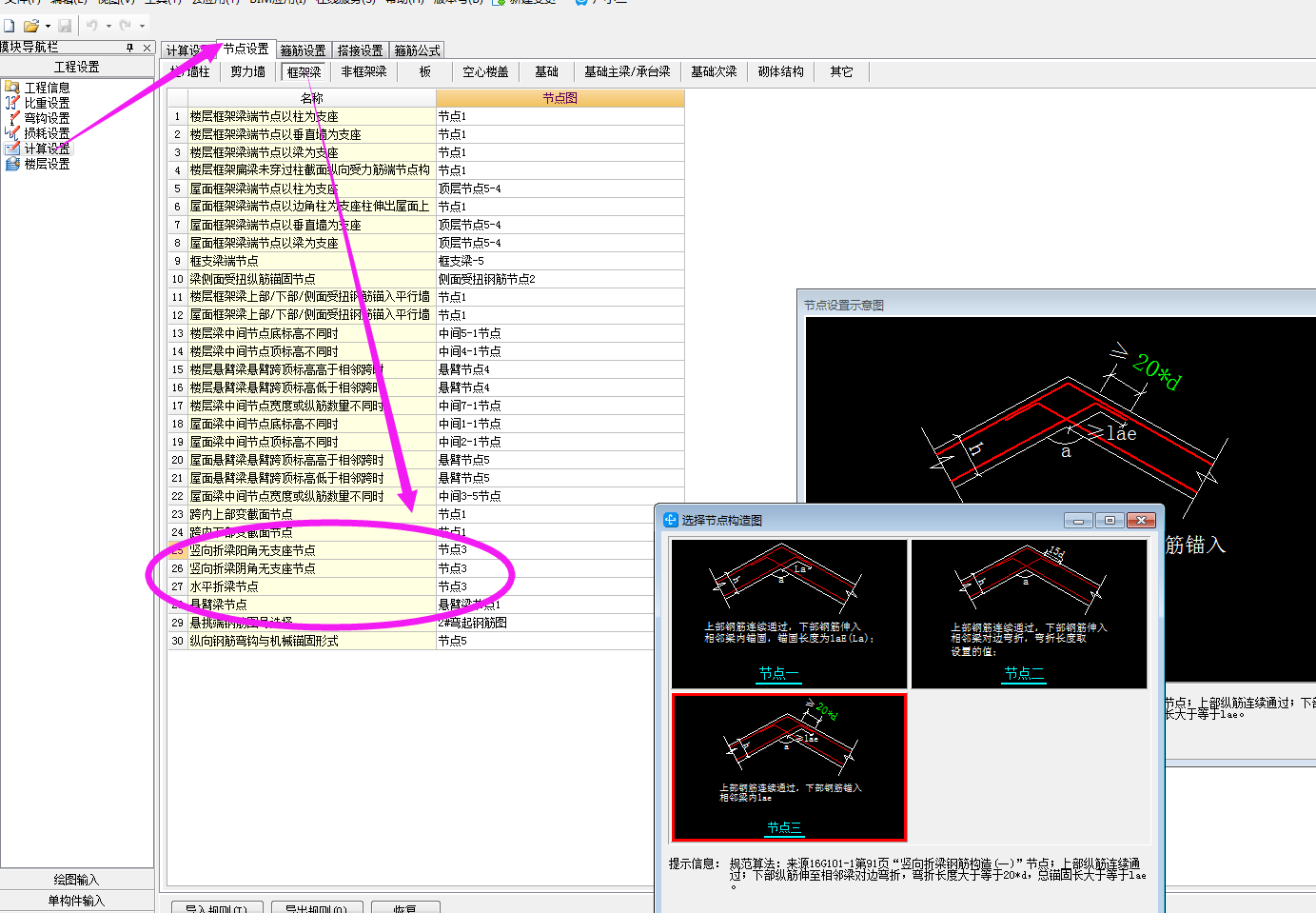This screenshot has height=913, width=1316.
Task: Pin the 模块导航栏 panel
Action: [130, 47]
